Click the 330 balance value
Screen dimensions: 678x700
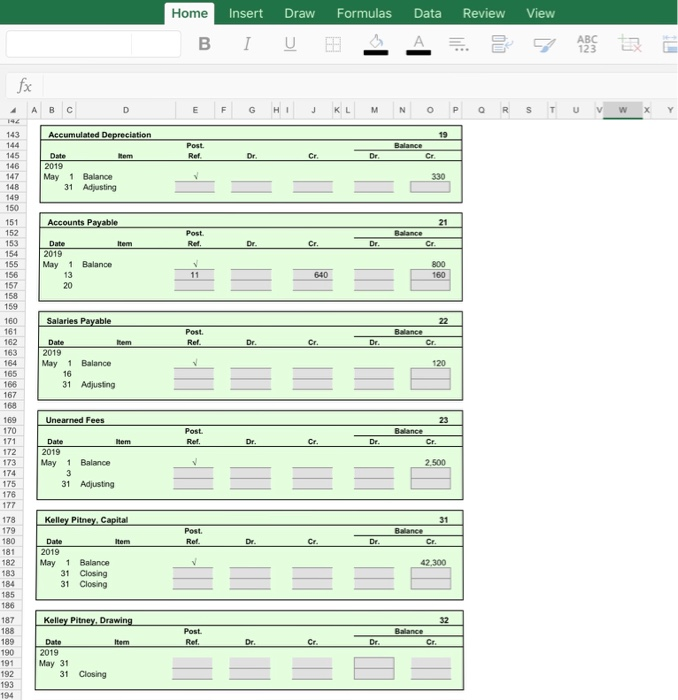pyautogui.click(x=438, y=176)
